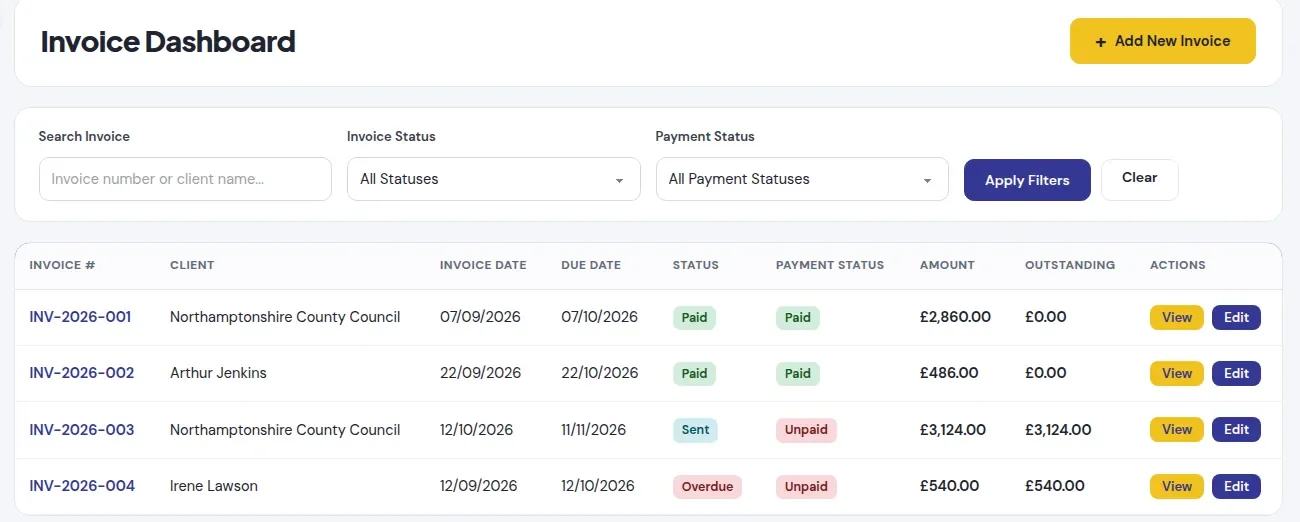Select the Arthur Jenkins client cell
This screenshot has width=1300, height=522.
[x=218, y=373]
